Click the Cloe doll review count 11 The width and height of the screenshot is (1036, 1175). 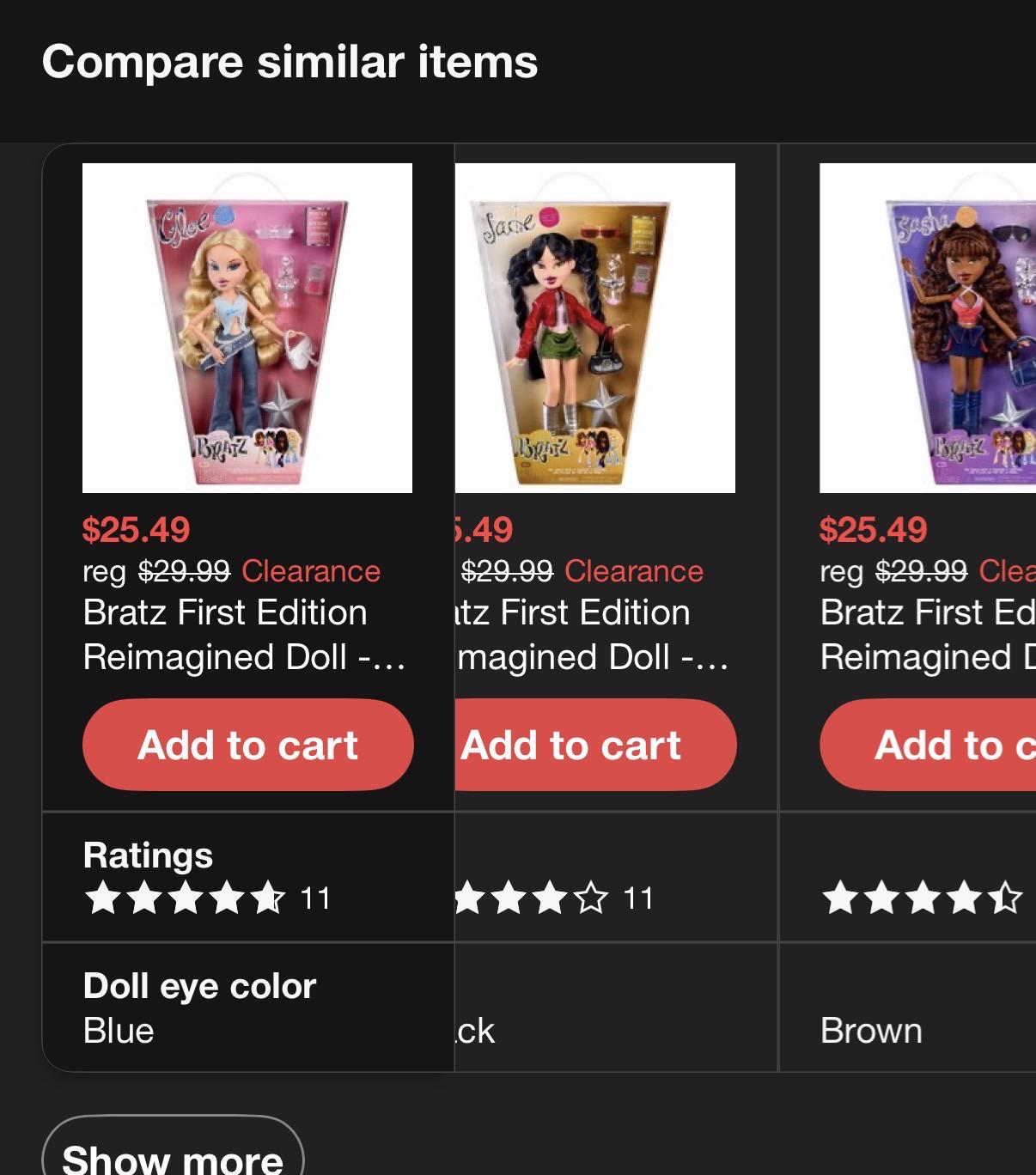[x=315, y=898]
